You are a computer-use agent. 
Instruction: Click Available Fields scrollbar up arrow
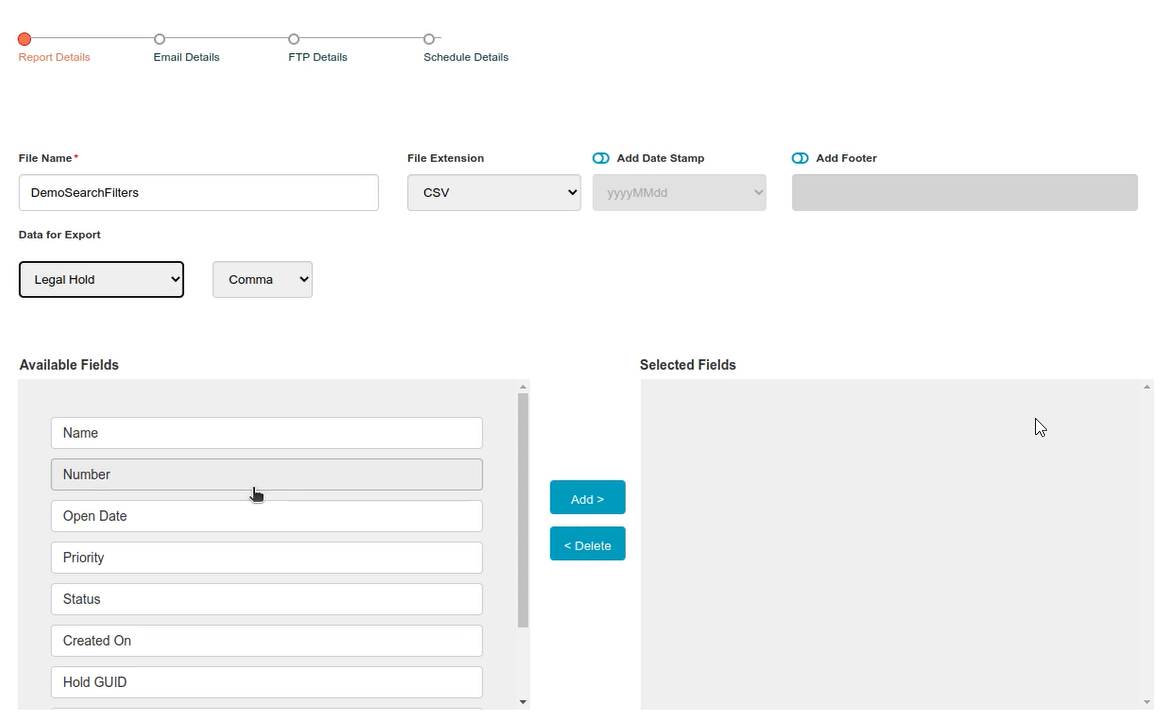(523, 386)
